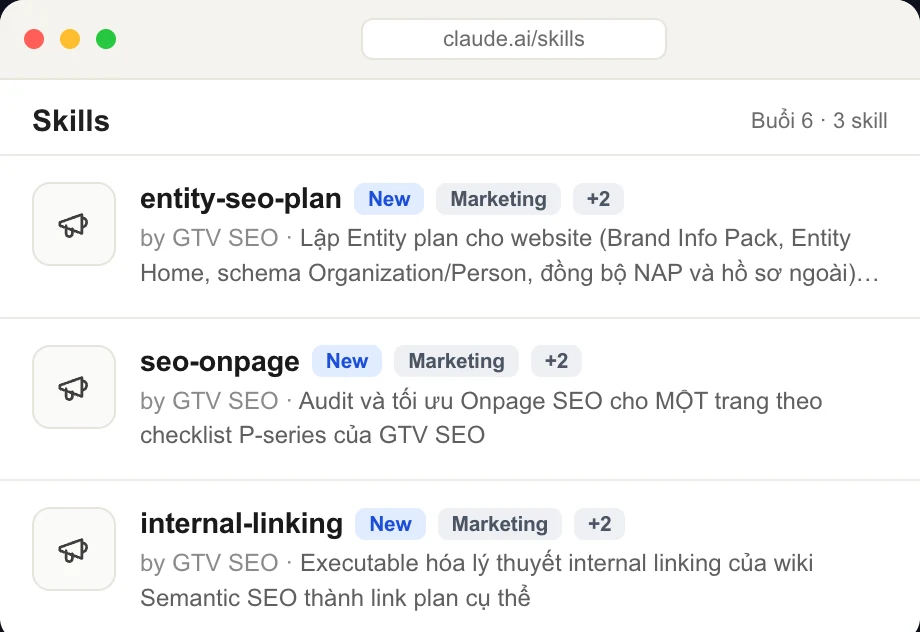The height and width of the screenshot is (632, 920).
Task: Open the internal-linking skill title
Action: 241,523
